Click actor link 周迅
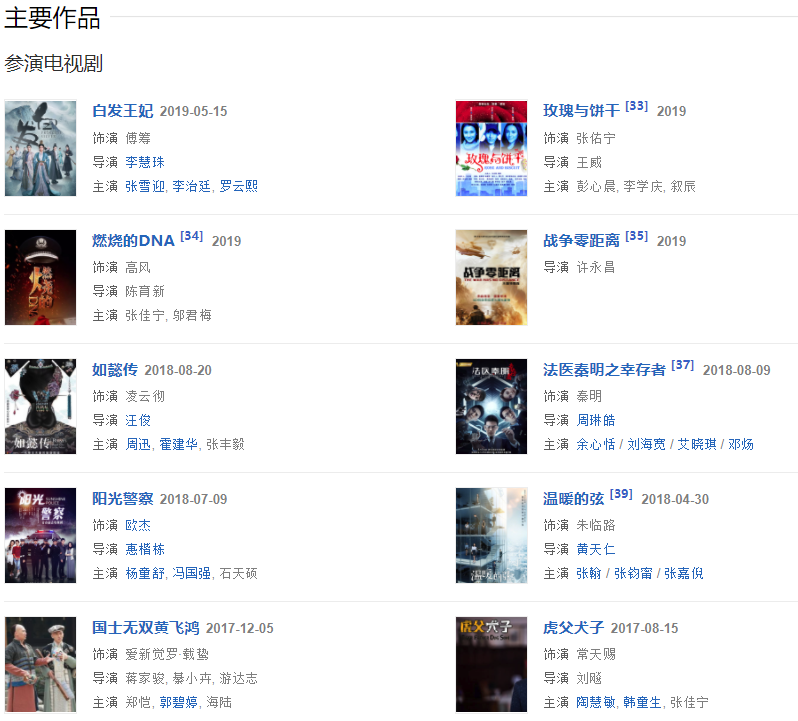Screen dimensions: 798x721 coord(138,444)
